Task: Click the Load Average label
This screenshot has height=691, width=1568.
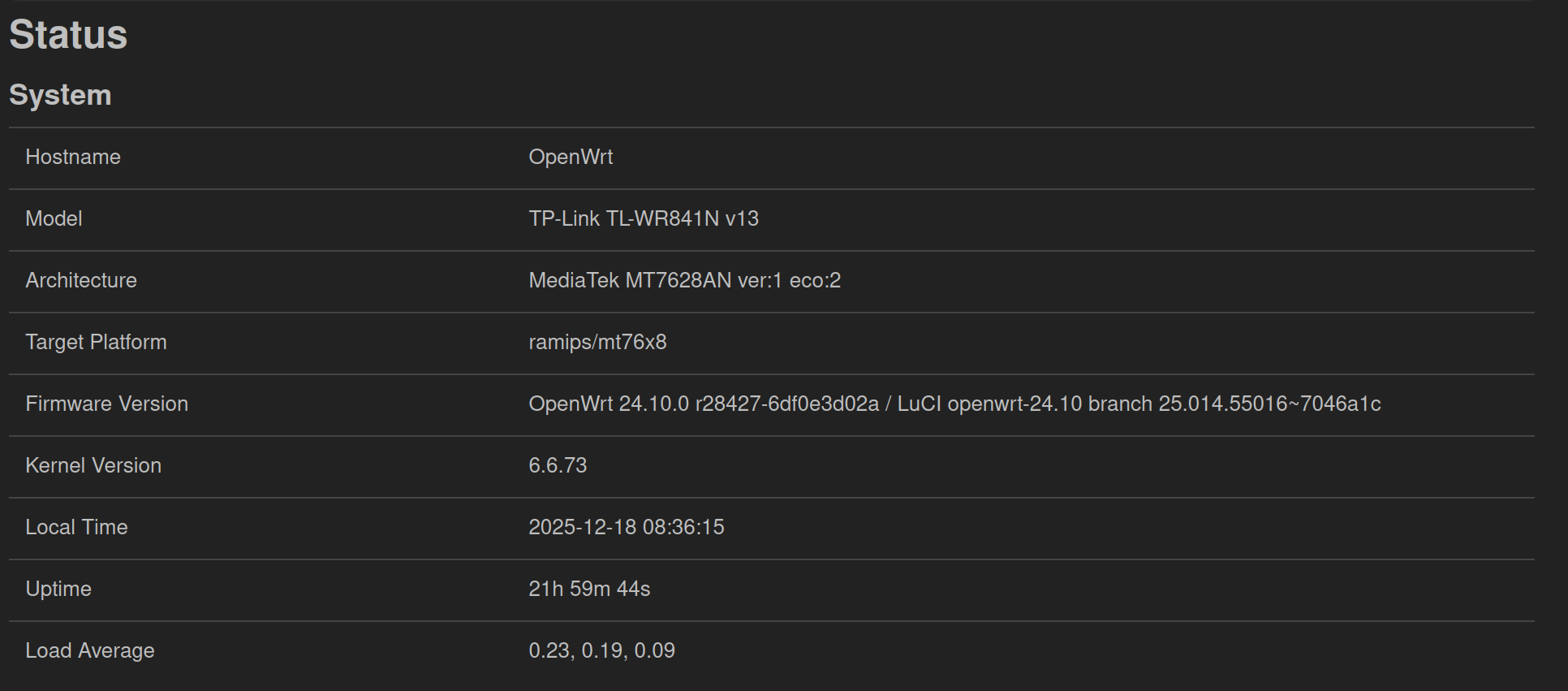Action: [90, 650]
